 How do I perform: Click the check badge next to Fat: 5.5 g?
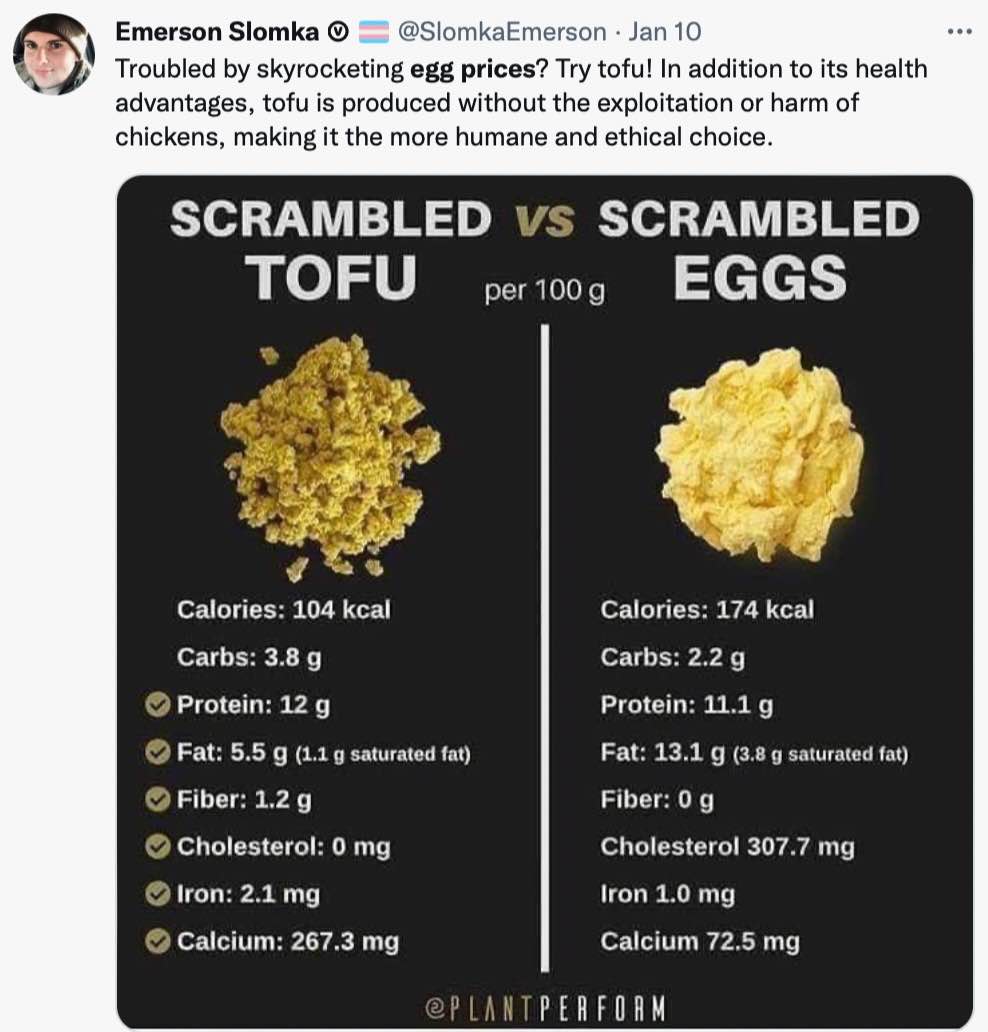point(157,752)
